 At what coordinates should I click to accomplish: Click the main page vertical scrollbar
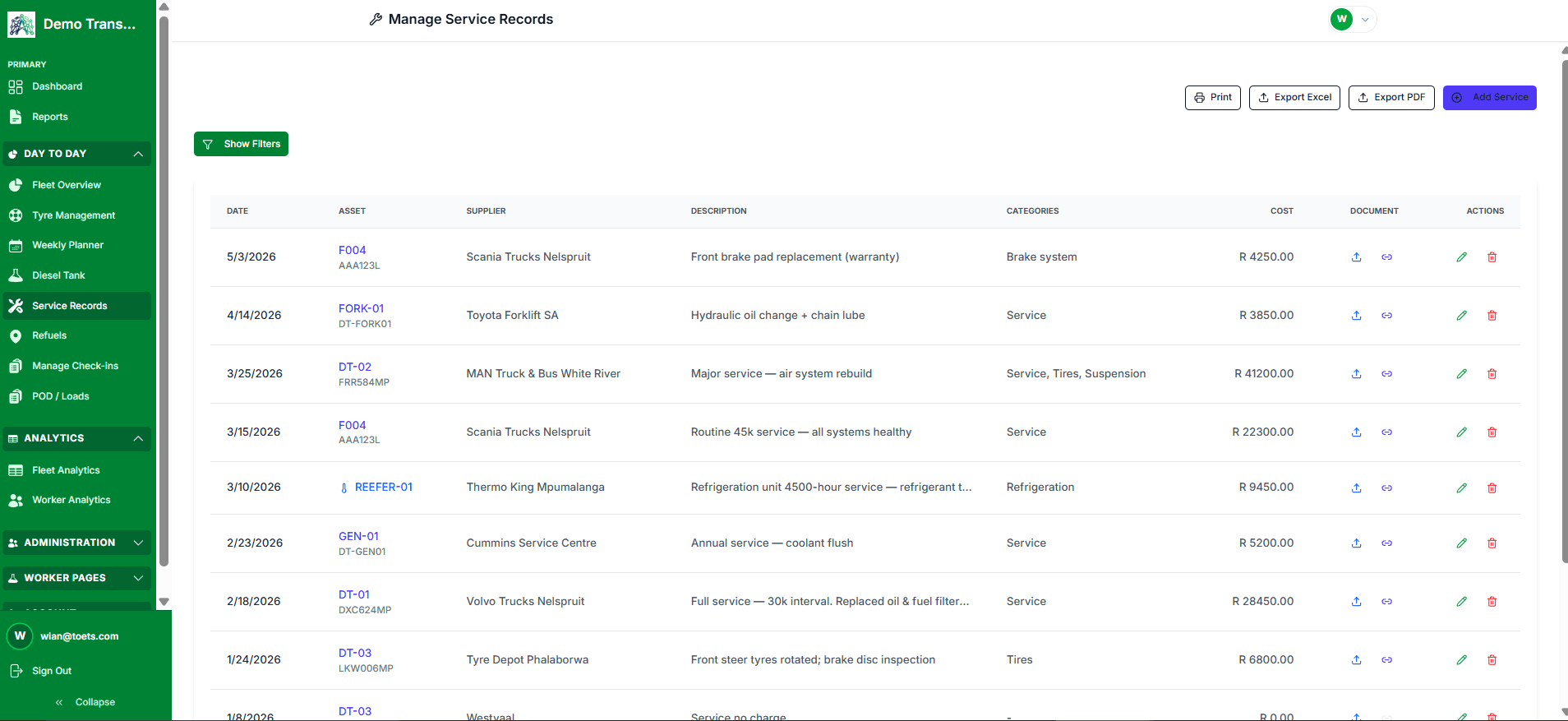tap(1565, 311)
